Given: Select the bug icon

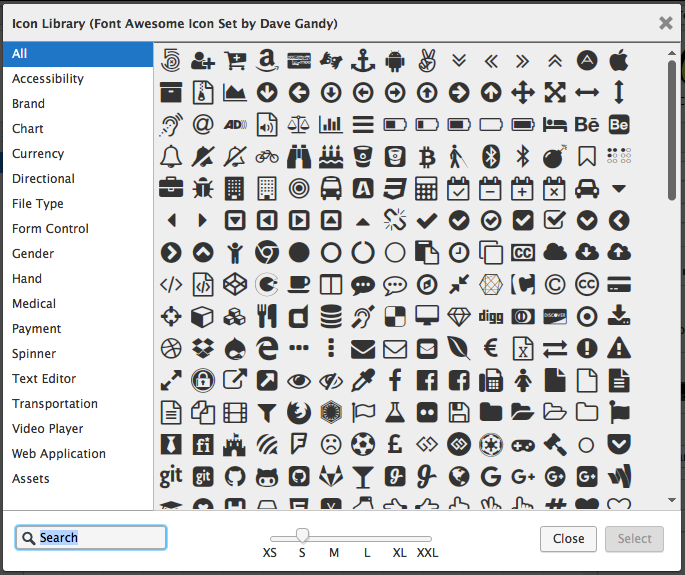Looking at the screenshot, I should 203,188.
